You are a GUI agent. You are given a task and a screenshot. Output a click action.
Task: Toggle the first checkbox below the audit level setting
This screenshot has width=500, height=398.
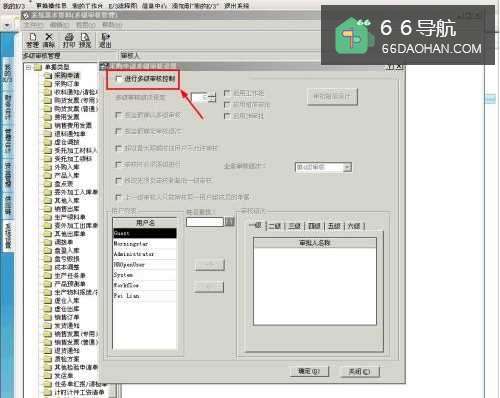point(118,115)
